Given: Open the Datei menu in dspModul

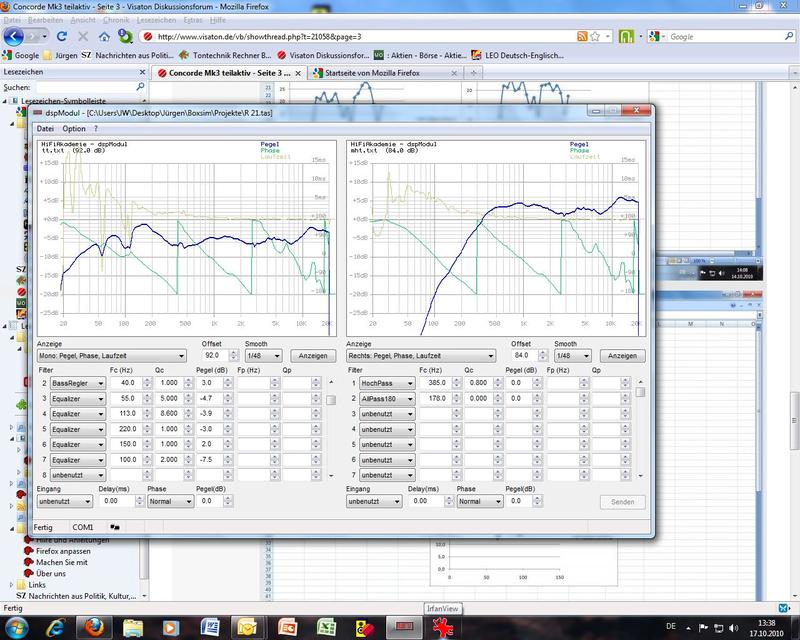Looking at the screenshot, I should click(x=45, y=129).
